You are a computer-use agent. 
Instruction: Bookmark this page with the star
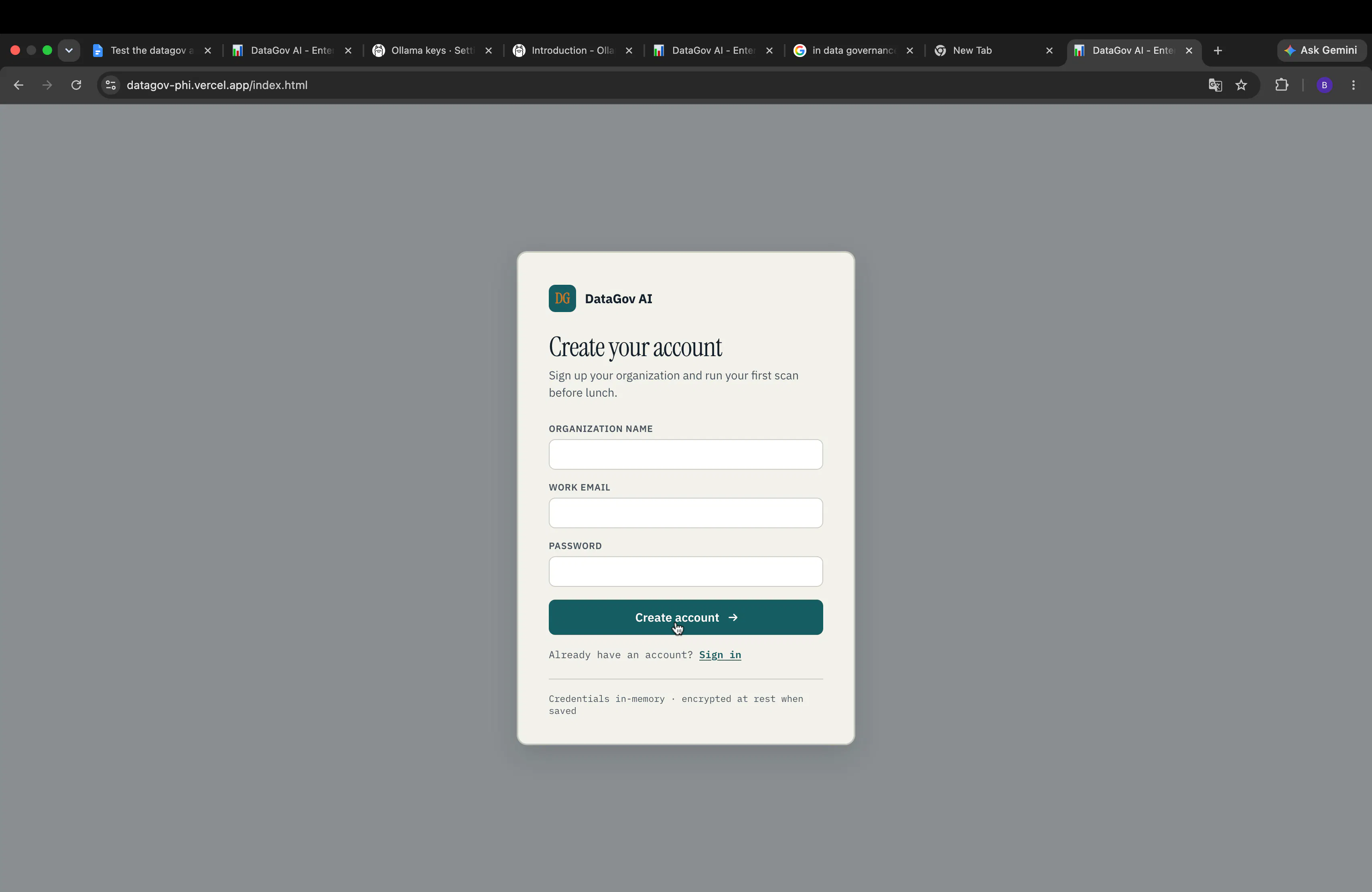pos(1242,85)
